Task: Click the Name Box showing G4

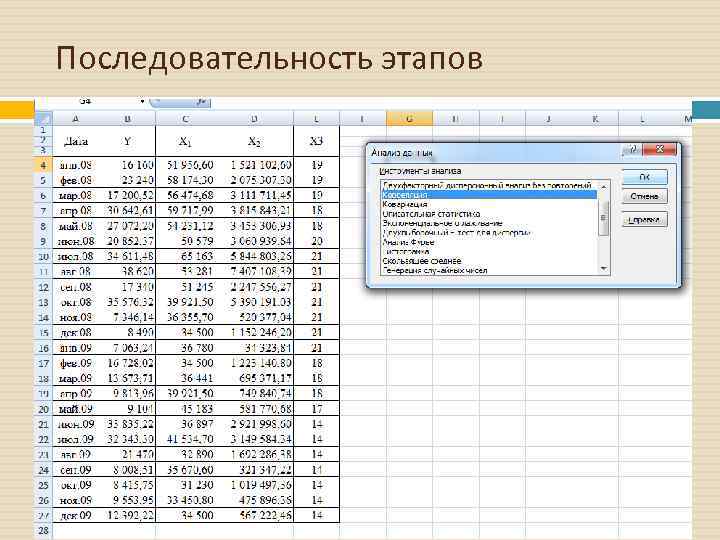Action: pyautogui.click(x=86, y=101)
